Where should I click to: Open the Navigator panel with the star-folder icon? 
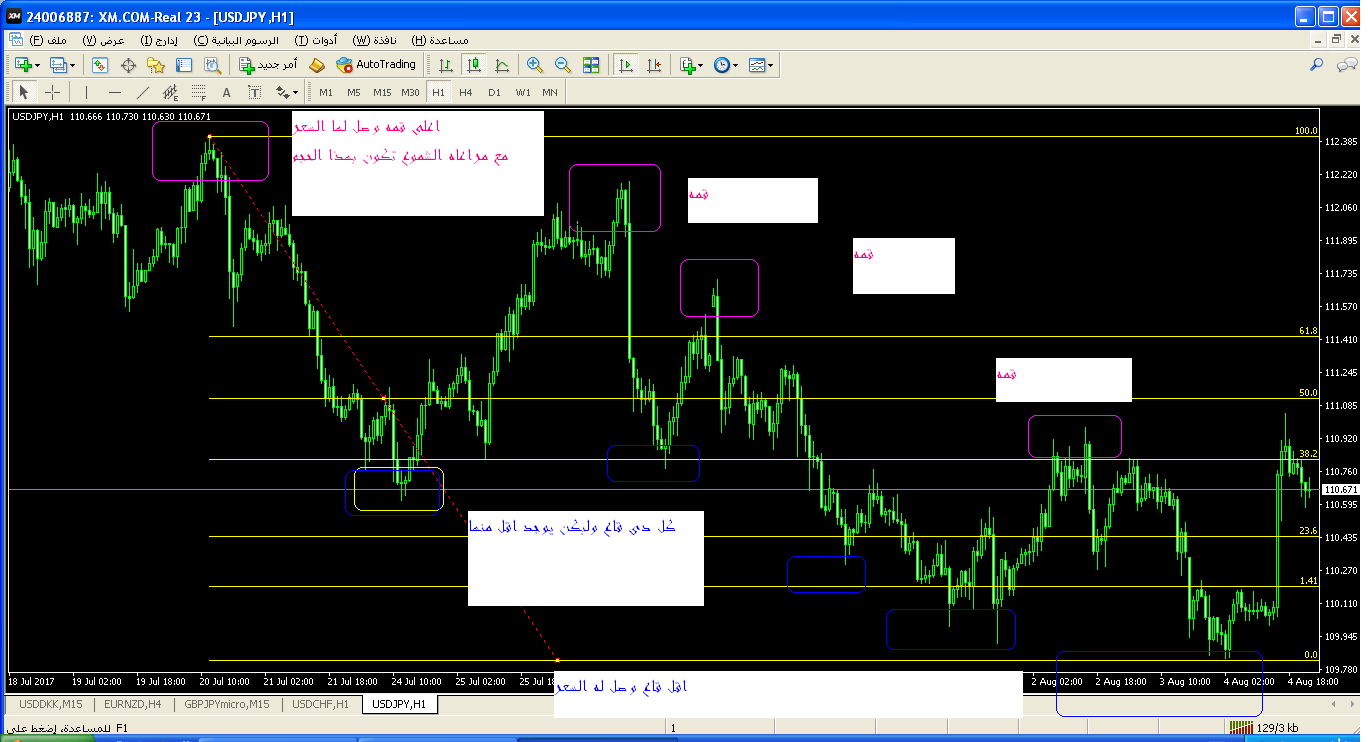(155, 65)
